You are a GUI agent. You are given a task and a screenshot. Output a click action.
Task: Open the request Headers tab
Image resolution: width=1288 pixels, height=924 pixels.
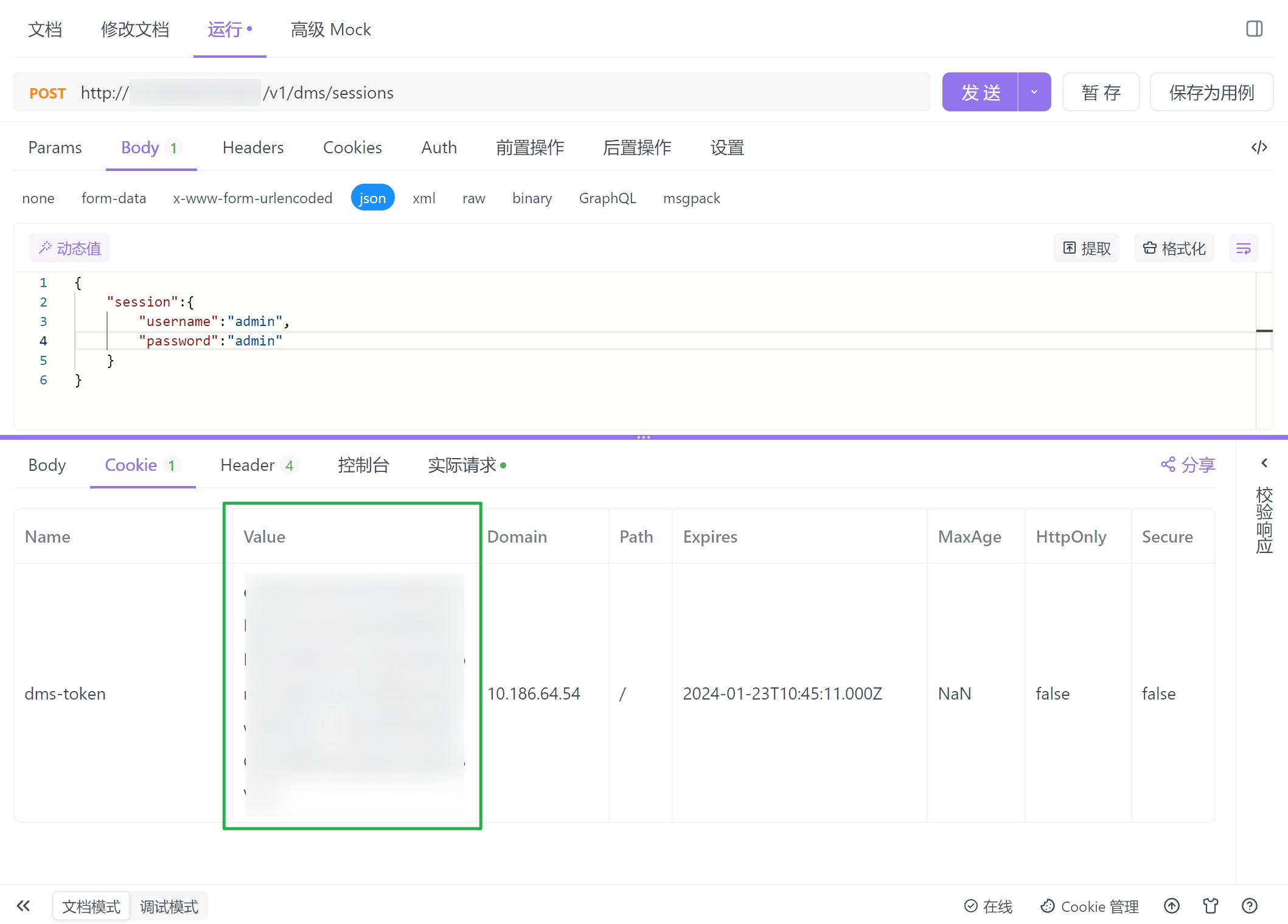pyautogui.click(x=253, y=147)
